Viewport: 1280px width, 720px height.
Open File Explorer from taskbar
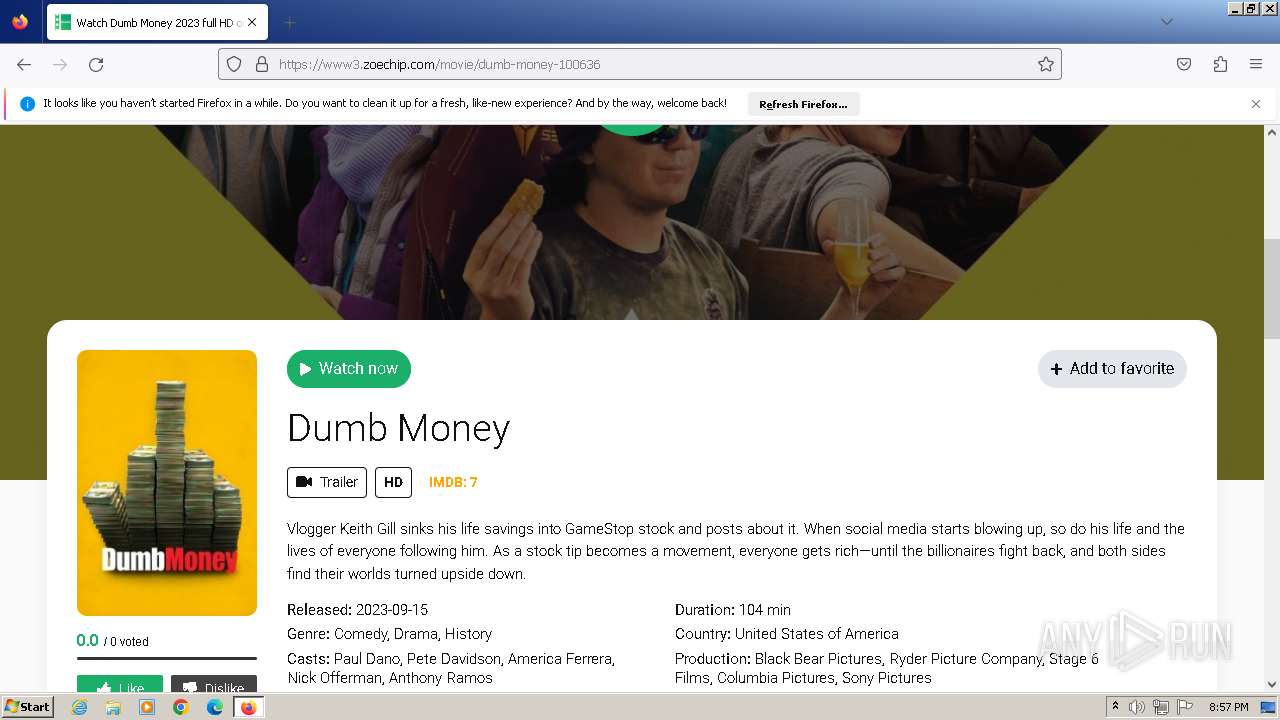pyautogui.click(x=113, y=707)
